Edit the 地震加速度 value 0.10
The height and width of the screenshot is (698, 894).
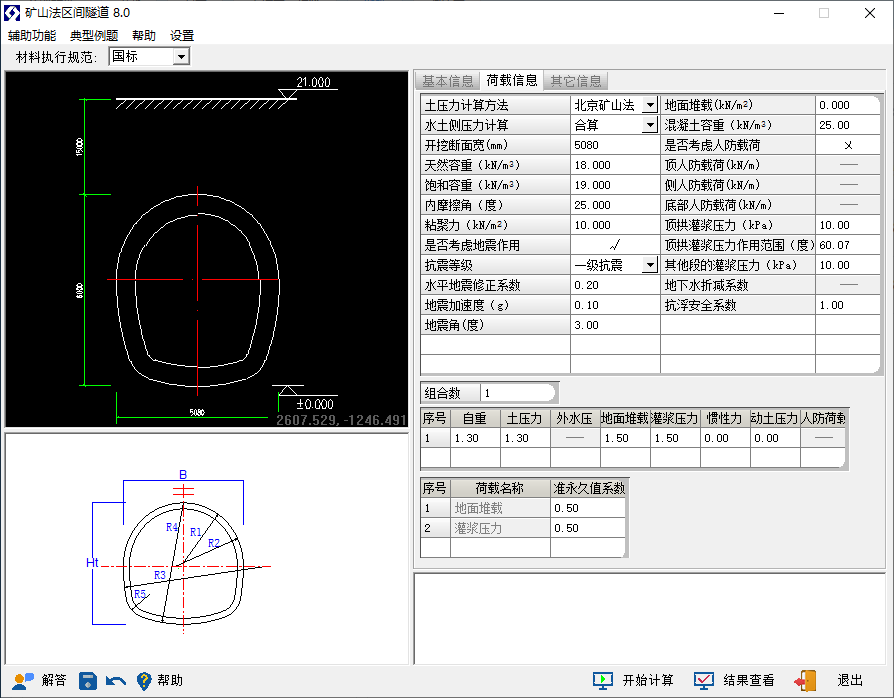(615, 305)
